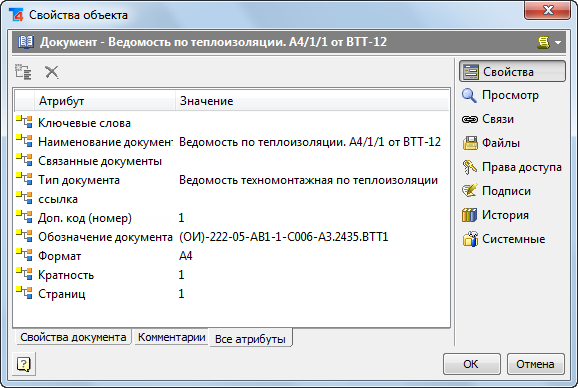Image resolution: width=578 pixels, height=388 pixels.
Task: Switch to the Комментарии tab
Action: [171, 337]
